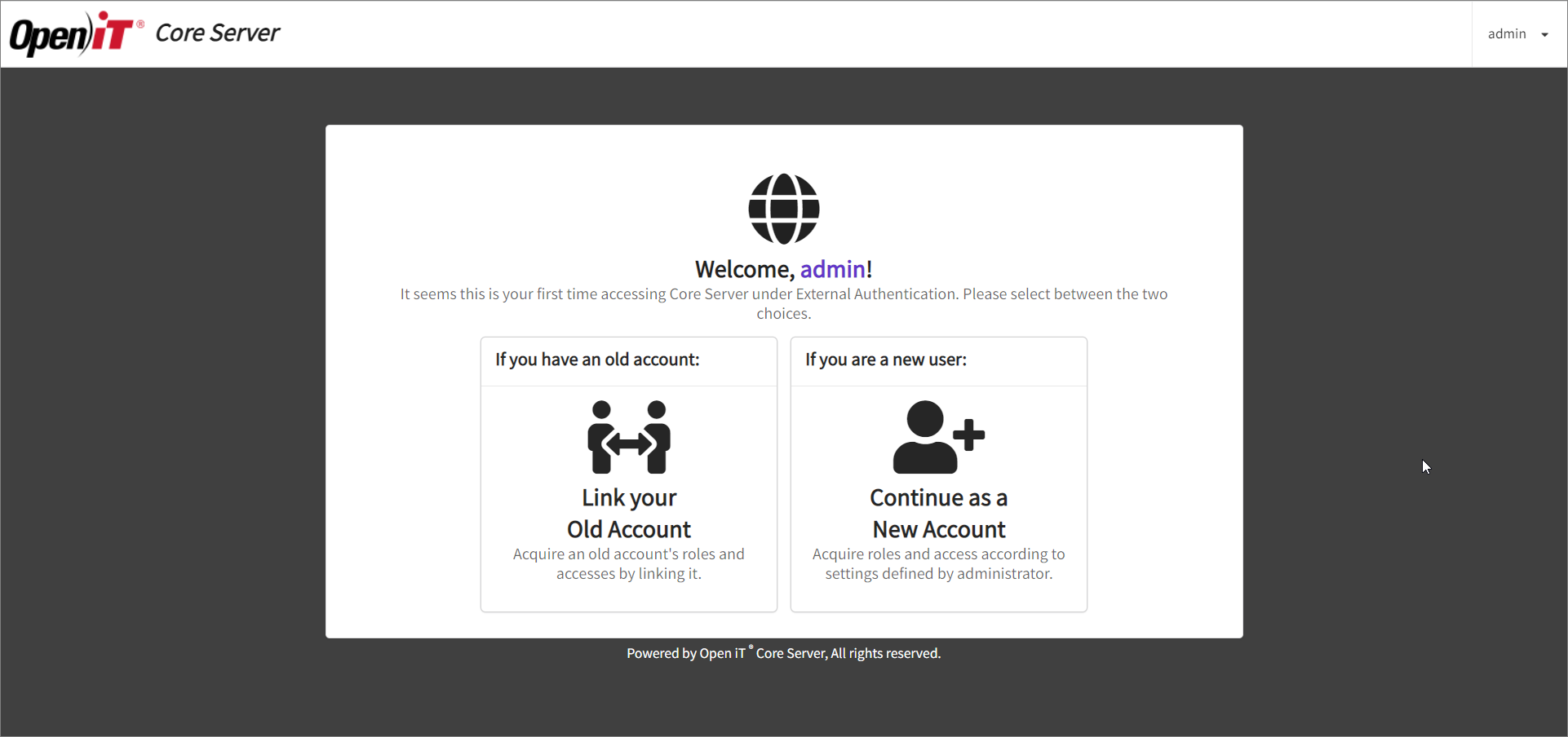Screen dimensions: 1568x737
Task: Click the Open iT logo in header
Action: [77, 33]
